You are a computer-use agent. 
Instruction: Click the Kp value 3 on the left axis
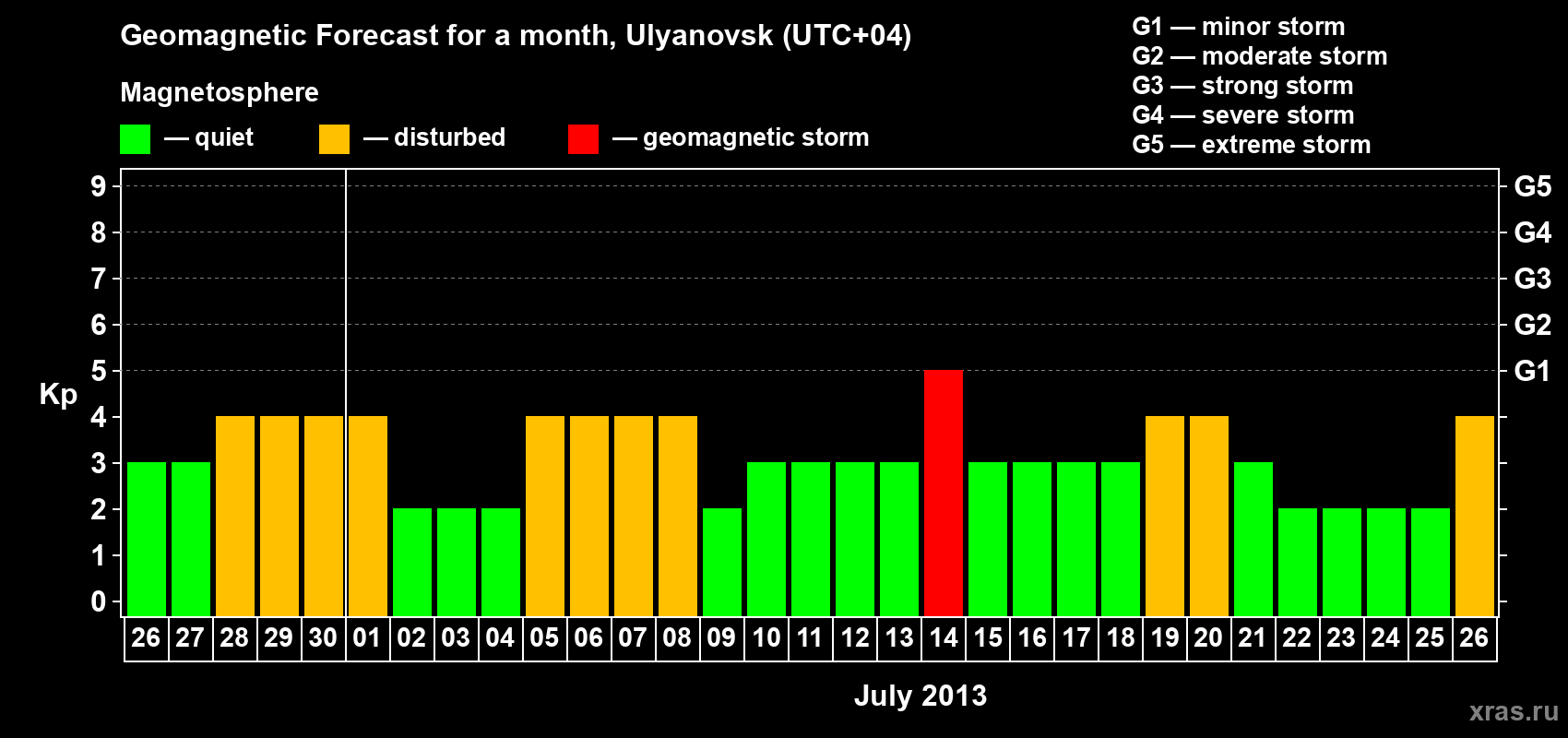pyautogui.click(x=99, y=463)
